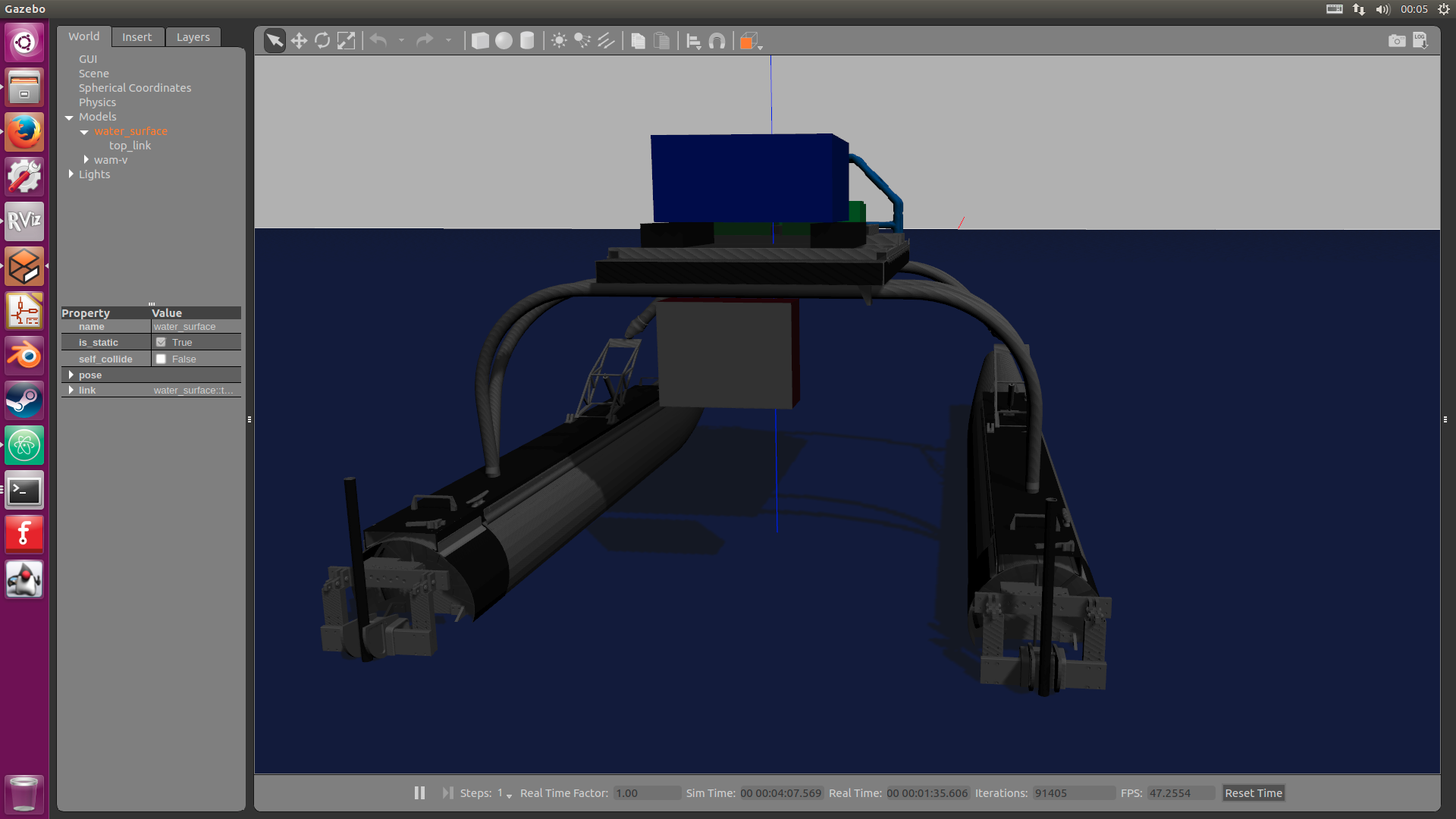
Task: Expand the wam-v model tree
Action: pyautogui.click(x=86, y=160)
